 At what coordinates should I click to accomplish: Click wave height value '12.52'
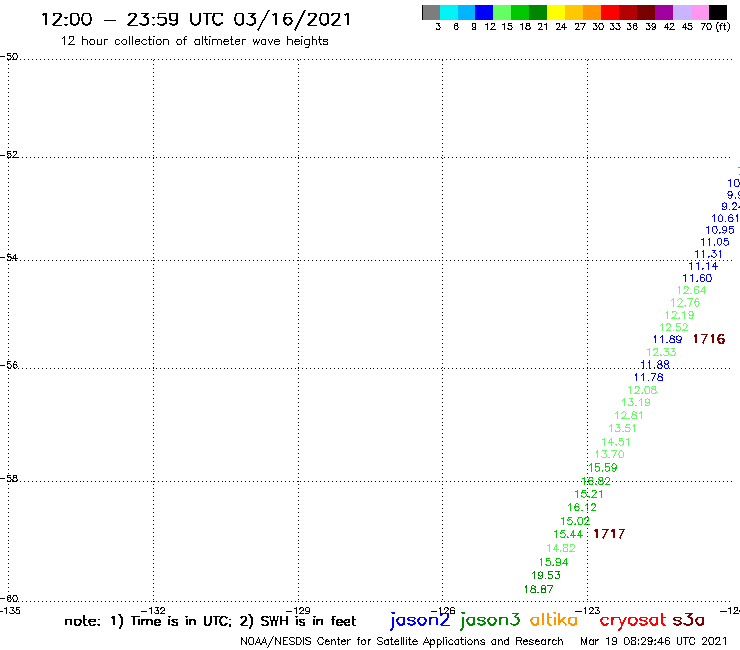tap(673, 327)
